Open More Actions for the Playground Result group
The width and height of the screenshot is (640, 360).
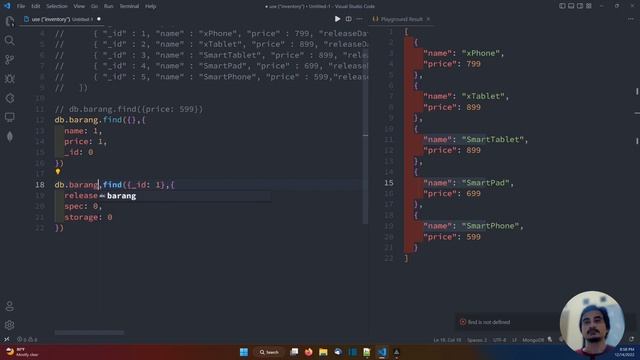click(631, 19)
